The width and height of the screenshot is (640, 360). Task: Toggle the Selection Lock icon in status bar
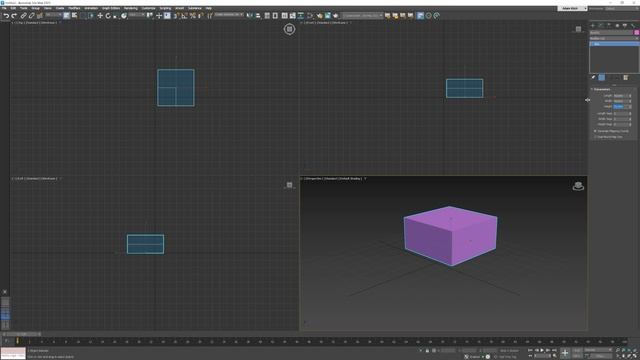tap(427, 350)
